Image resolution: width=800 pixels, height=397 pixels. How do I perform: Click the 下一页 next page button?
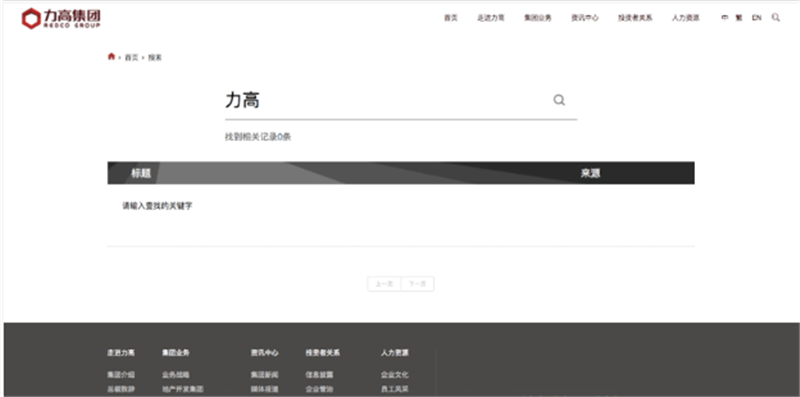point(417,284)
